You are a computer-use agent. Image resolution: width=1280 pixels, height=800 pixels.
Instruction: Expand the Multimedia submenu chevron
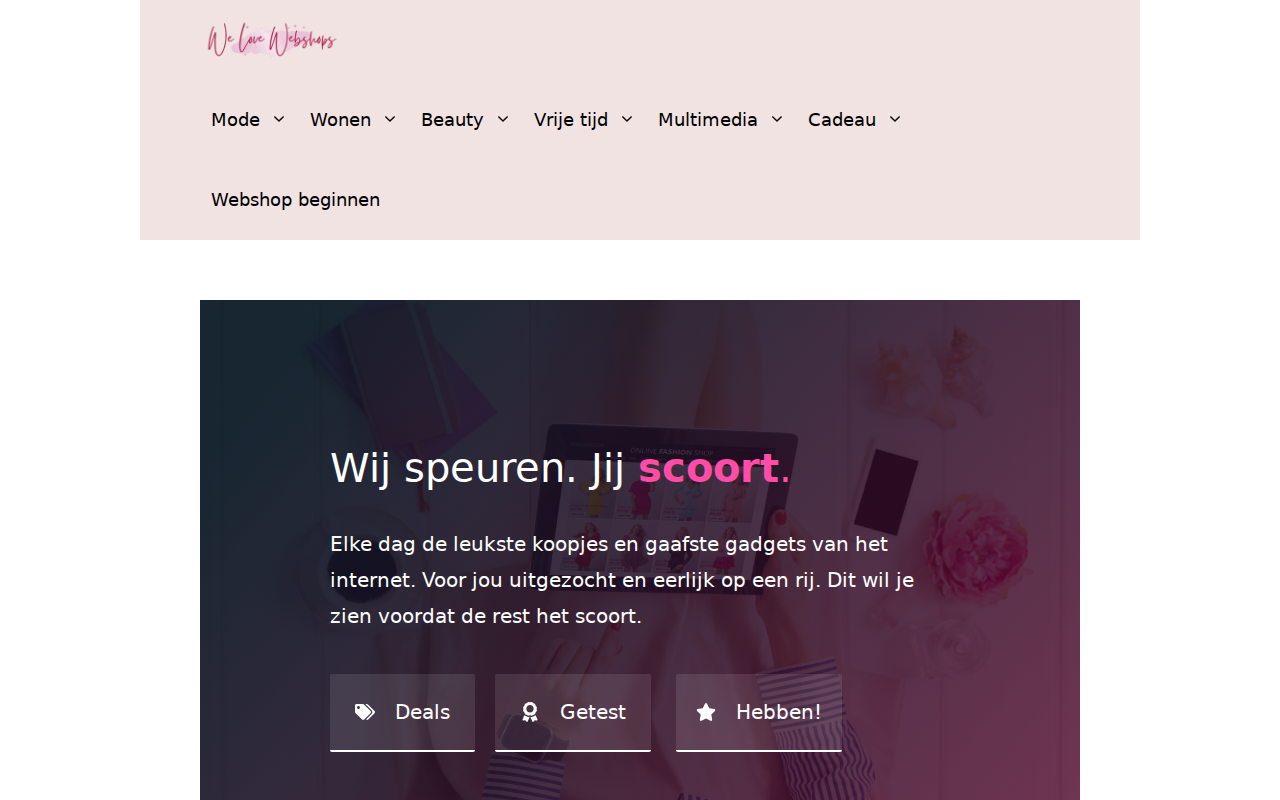click(777, 119)
